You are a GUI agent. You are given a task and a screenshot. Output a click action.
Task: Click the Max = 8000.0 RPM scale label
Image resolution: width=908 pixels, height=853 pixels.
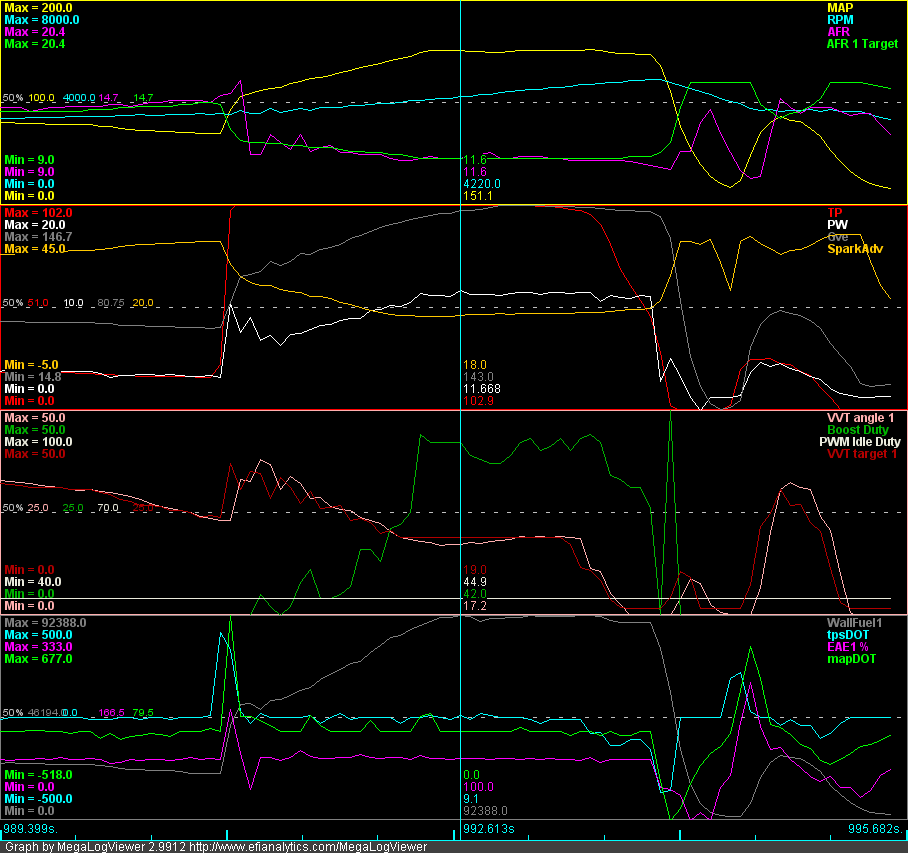click(x=42, y=20)
